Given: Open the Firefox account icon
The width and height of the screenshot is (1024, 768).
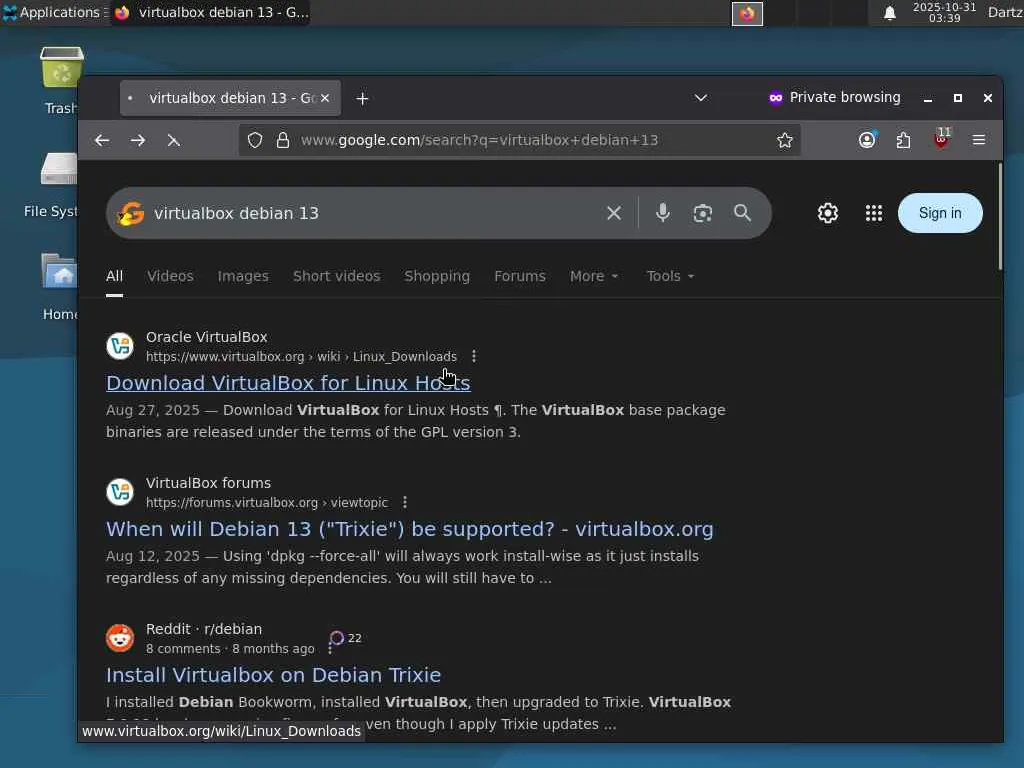Looking at the screenshot, I should pyautogui.click(x=867, y=140).
